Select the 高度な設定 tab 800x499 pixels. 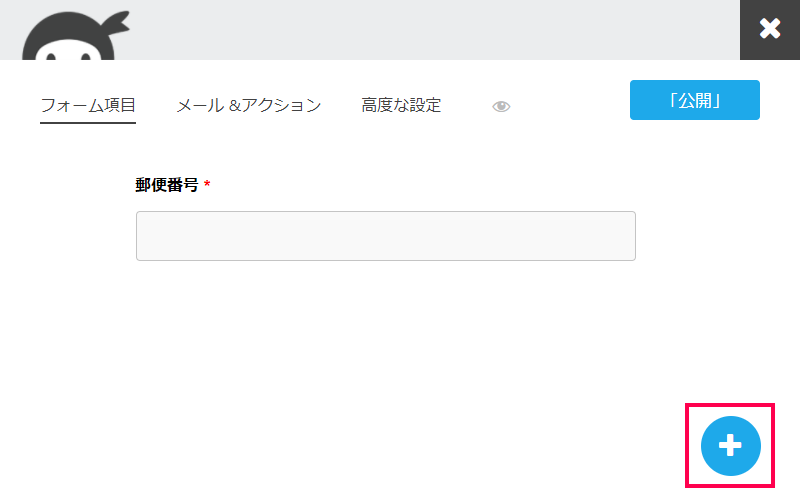[x=401, y=105]
